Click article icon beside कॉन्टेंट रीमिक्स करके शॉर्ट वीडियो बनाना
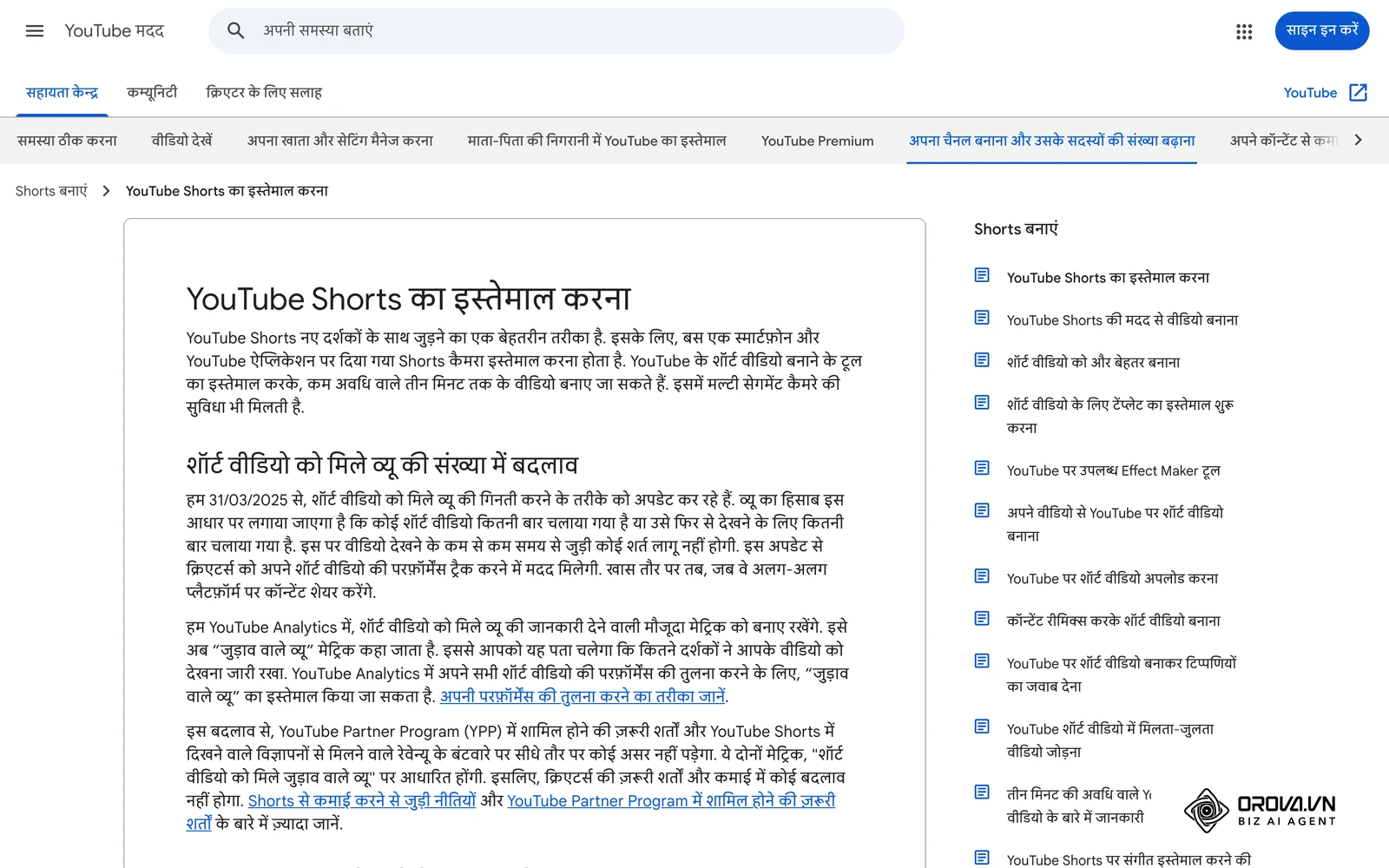1389x868 pixels. 982,618
